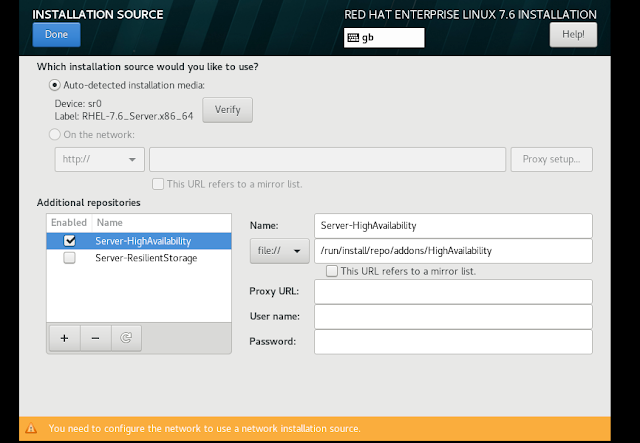This screenshot has height=443, width=640.
Task: Click the gb keyboard layout indicator
Action: click(384, 38)
